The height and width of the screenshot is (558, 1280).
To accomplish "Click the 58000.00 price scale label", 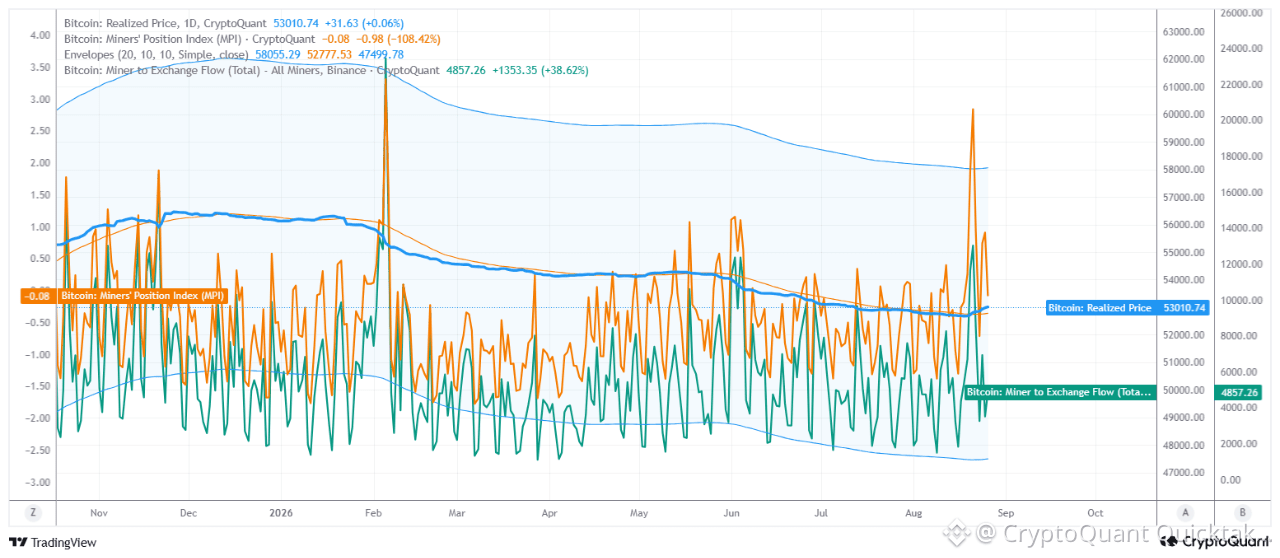I will [x=1183, y=170].
